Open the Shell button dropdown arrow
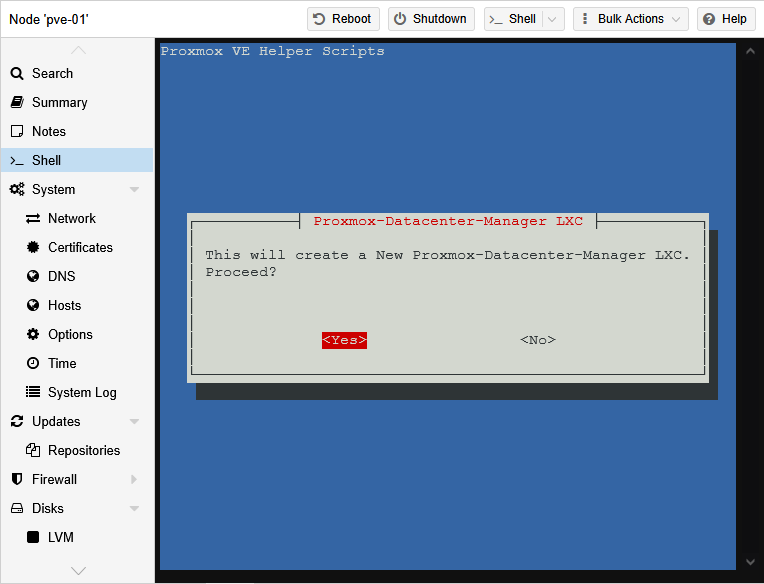 (x=552, y=19)
